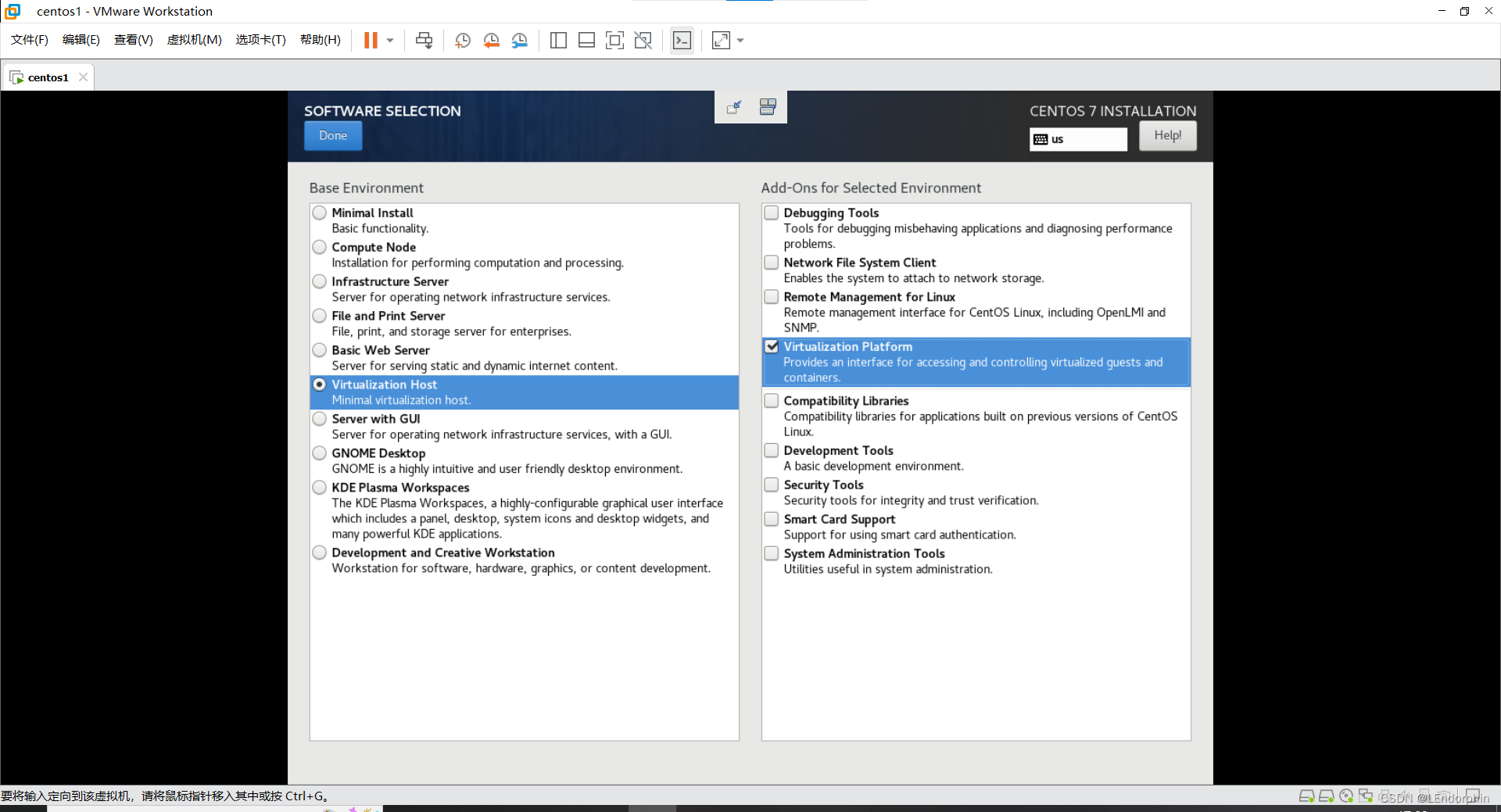This screenshot has height=812, width=1501.
Task: Open the 查看(V) menu
Action: click(134, 40)
